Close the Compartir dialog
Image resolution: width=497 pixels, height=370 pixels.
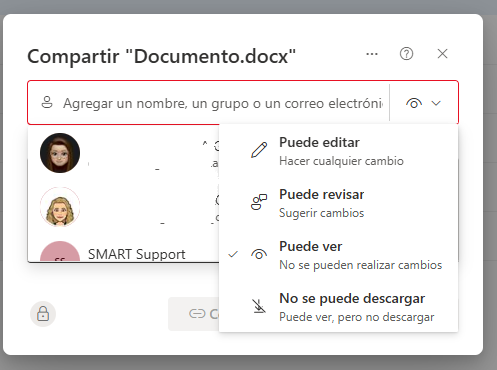point(442,54)
